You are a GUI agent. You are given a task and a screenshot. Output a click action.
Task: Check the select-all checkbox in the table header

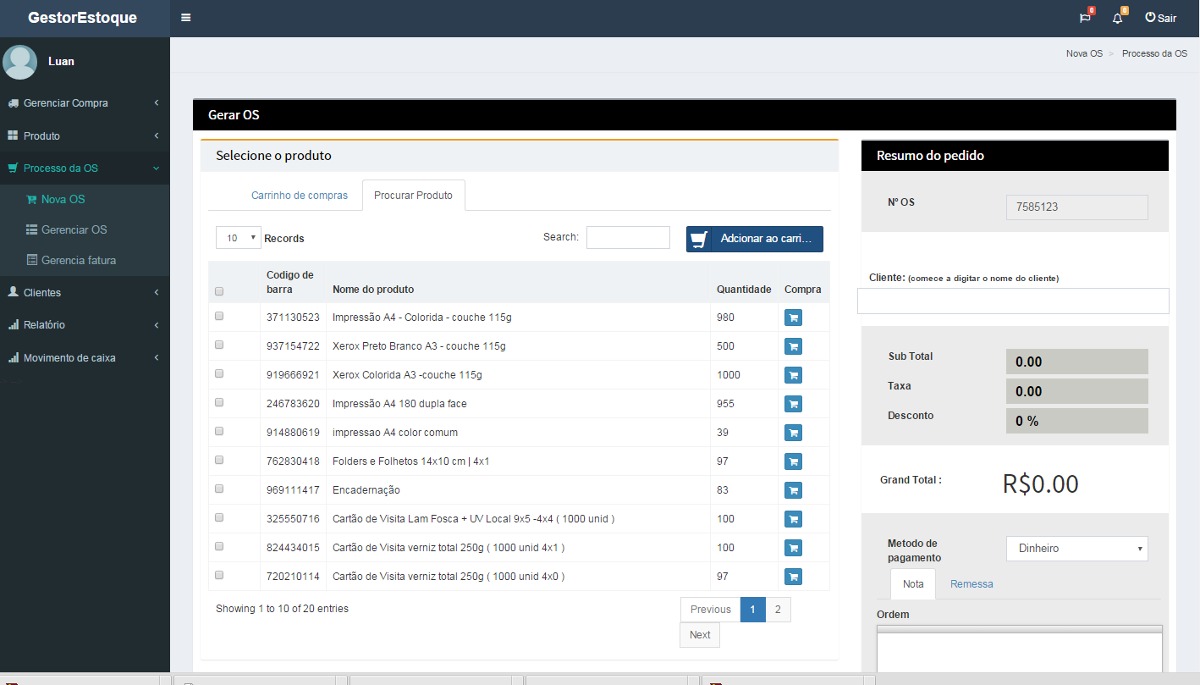coord(219,291)
